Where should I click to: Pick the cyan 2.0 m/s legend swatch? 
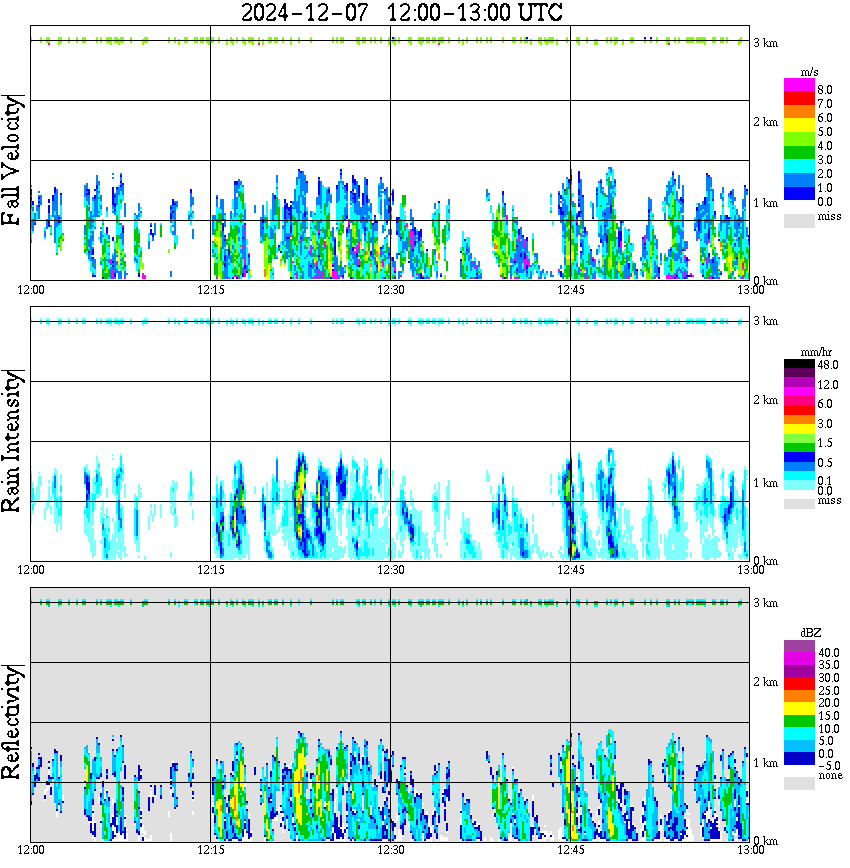[799, 166]
